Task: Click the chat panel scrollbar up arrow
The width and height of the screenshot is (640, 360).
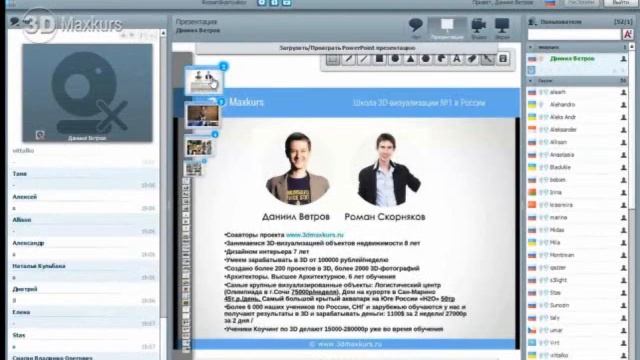Action: pos(163,33)
